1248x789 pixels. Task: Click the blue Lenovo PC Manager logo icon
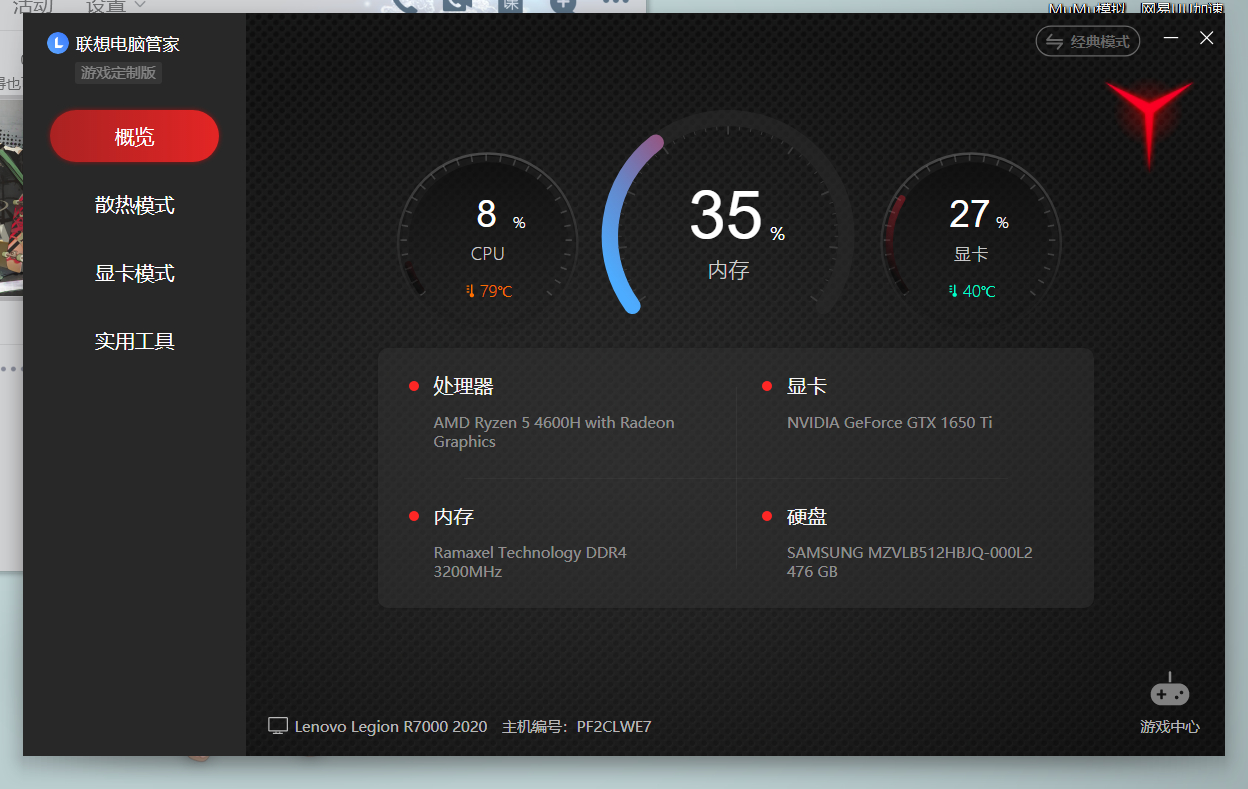(x=58, y=43)
